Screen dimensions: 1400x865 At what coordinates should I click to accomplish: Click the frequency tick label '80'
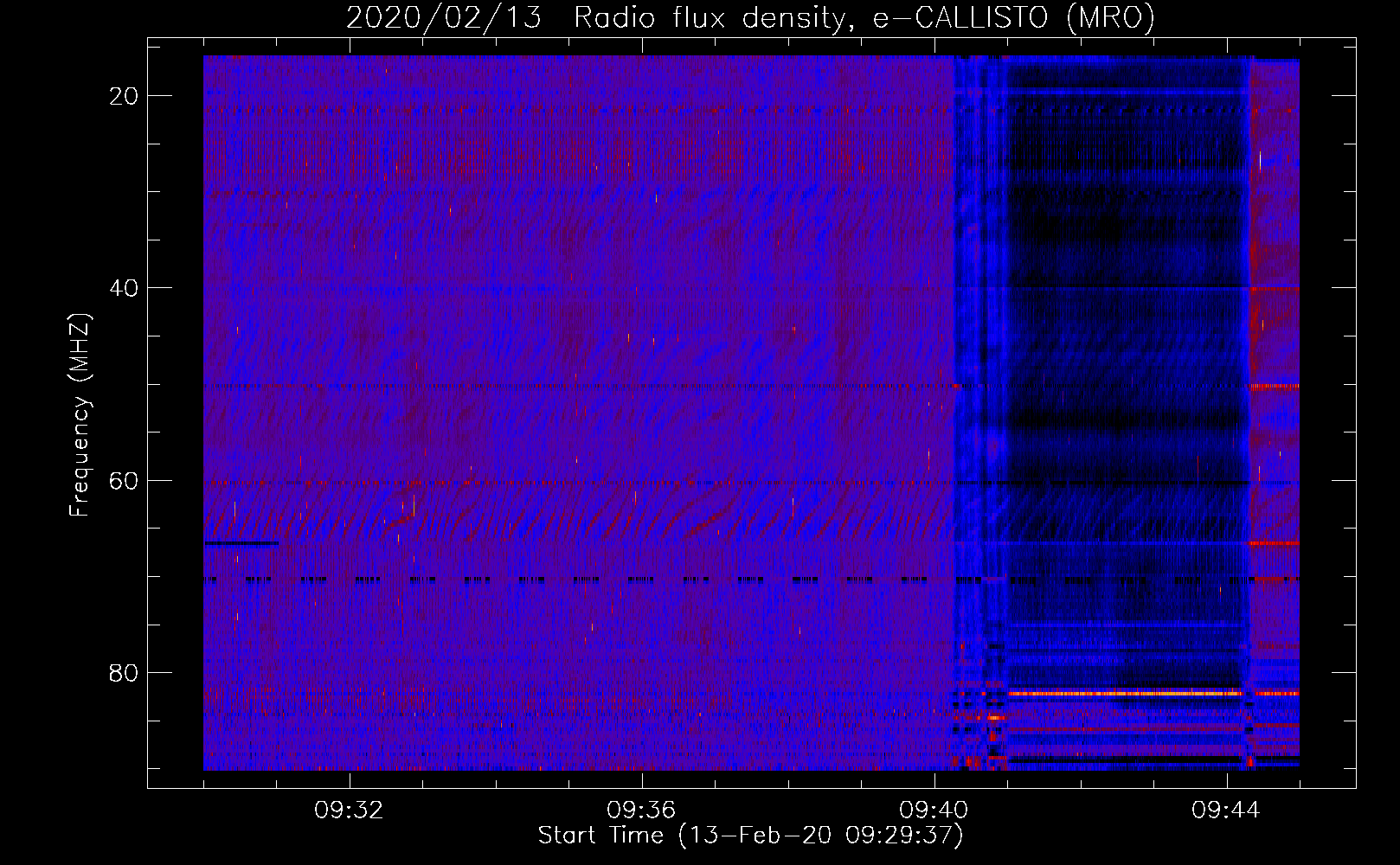125,672
